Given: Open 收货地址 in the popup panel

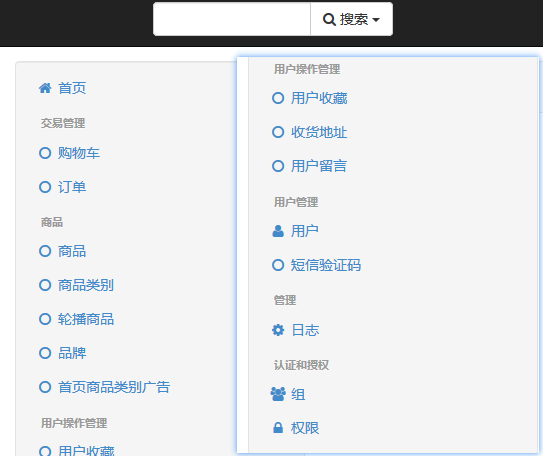Looking at the screenshot, I should 319,132.
